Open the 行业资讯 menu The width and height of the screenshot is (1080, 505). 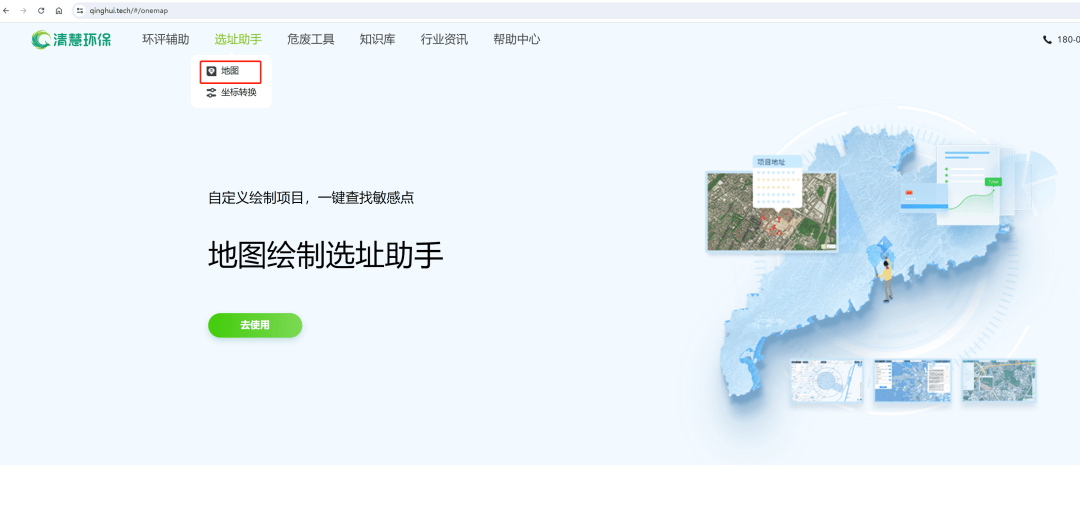(444, 39)
